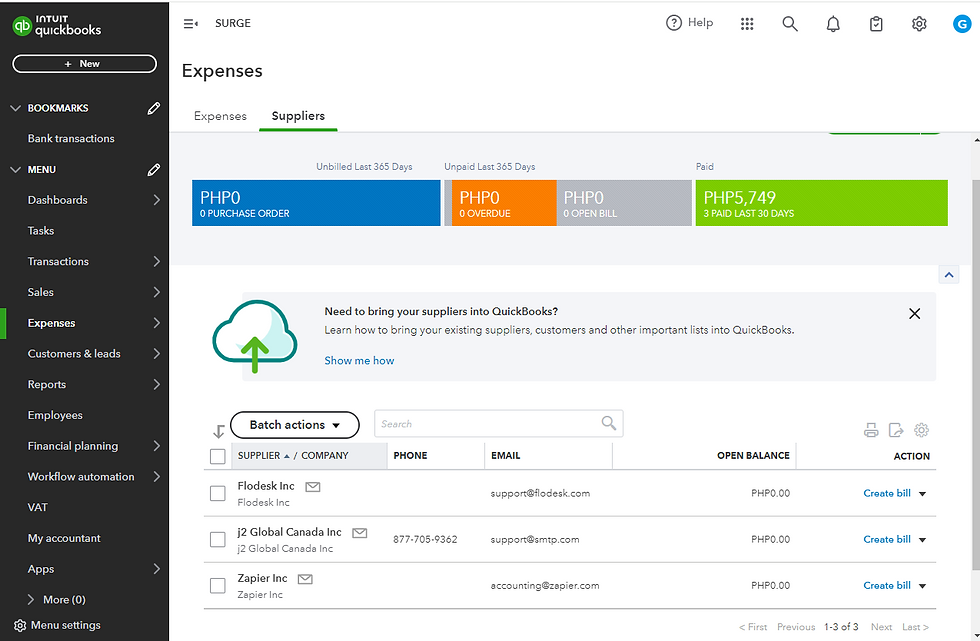Screen dimensions: 980x641
Task: Open the apps grid icon
Action: click(747, 24)
